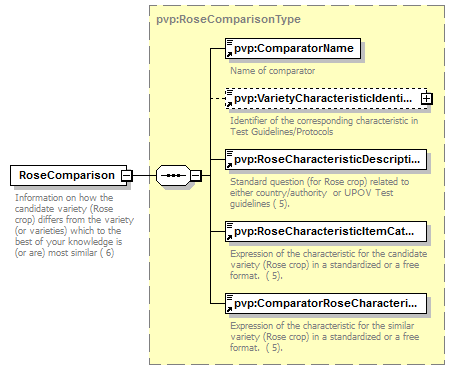Click the 'Standard question (for Rose crop)' annotation
This screenshot has height=370, width=455.
click(319, 193)
